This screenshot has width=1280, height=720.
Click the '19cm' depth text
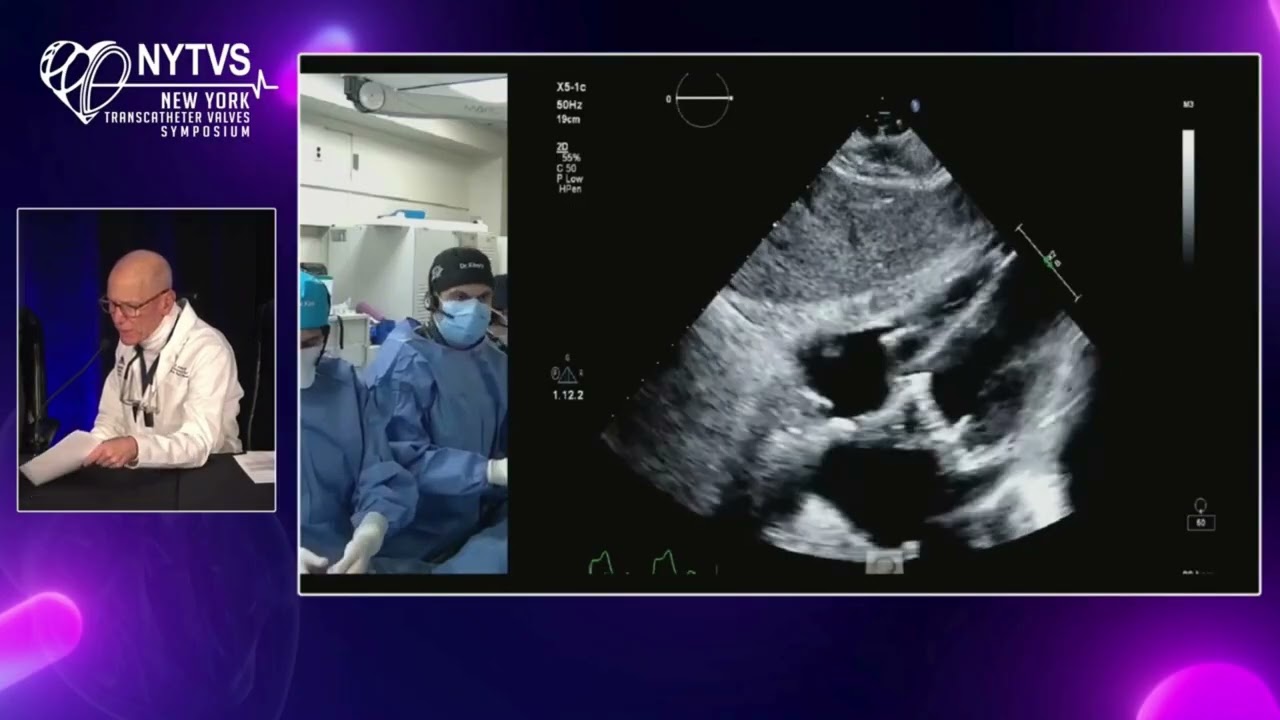click(x=567, y=119)
